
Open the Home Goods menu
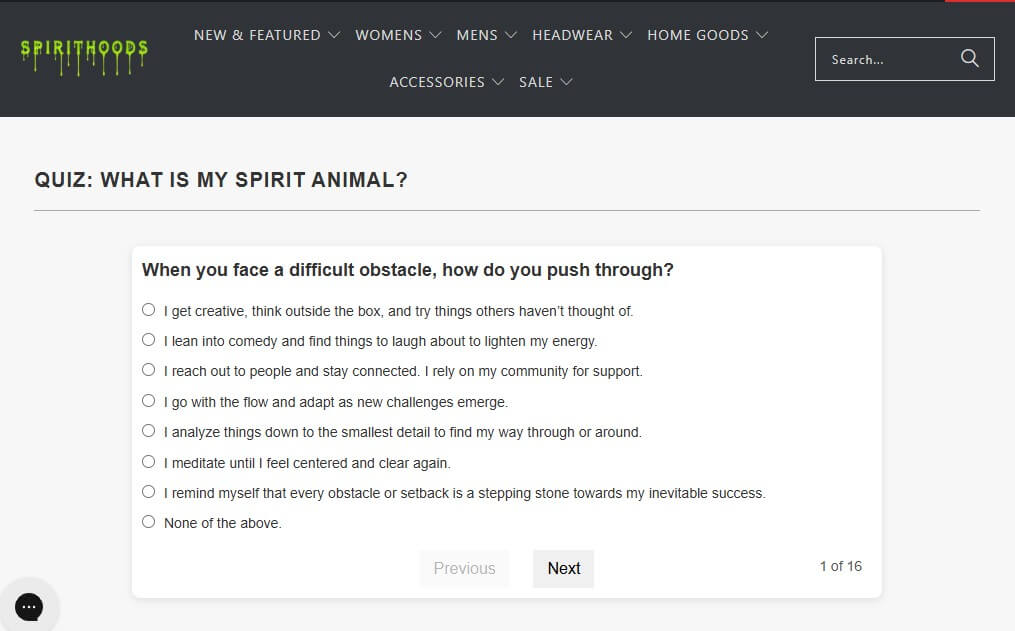click(x=707, y=35)
